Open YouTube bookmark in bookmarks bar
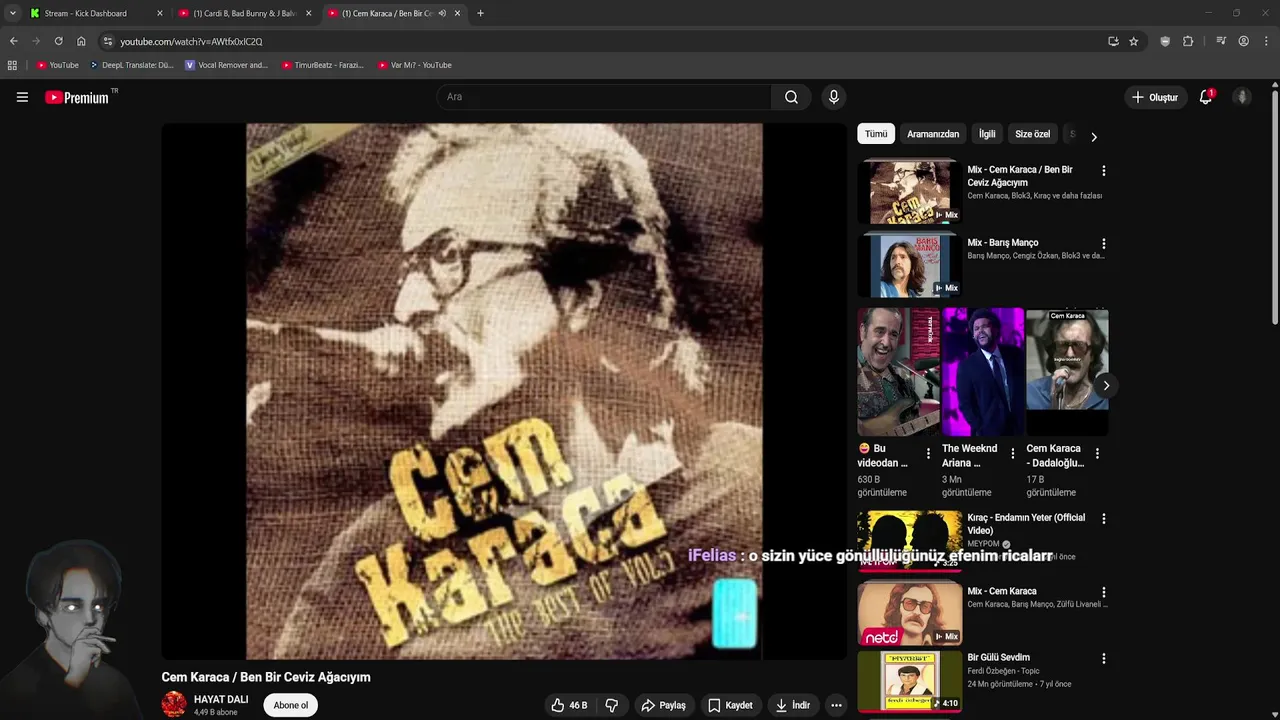 pos(57,65)
